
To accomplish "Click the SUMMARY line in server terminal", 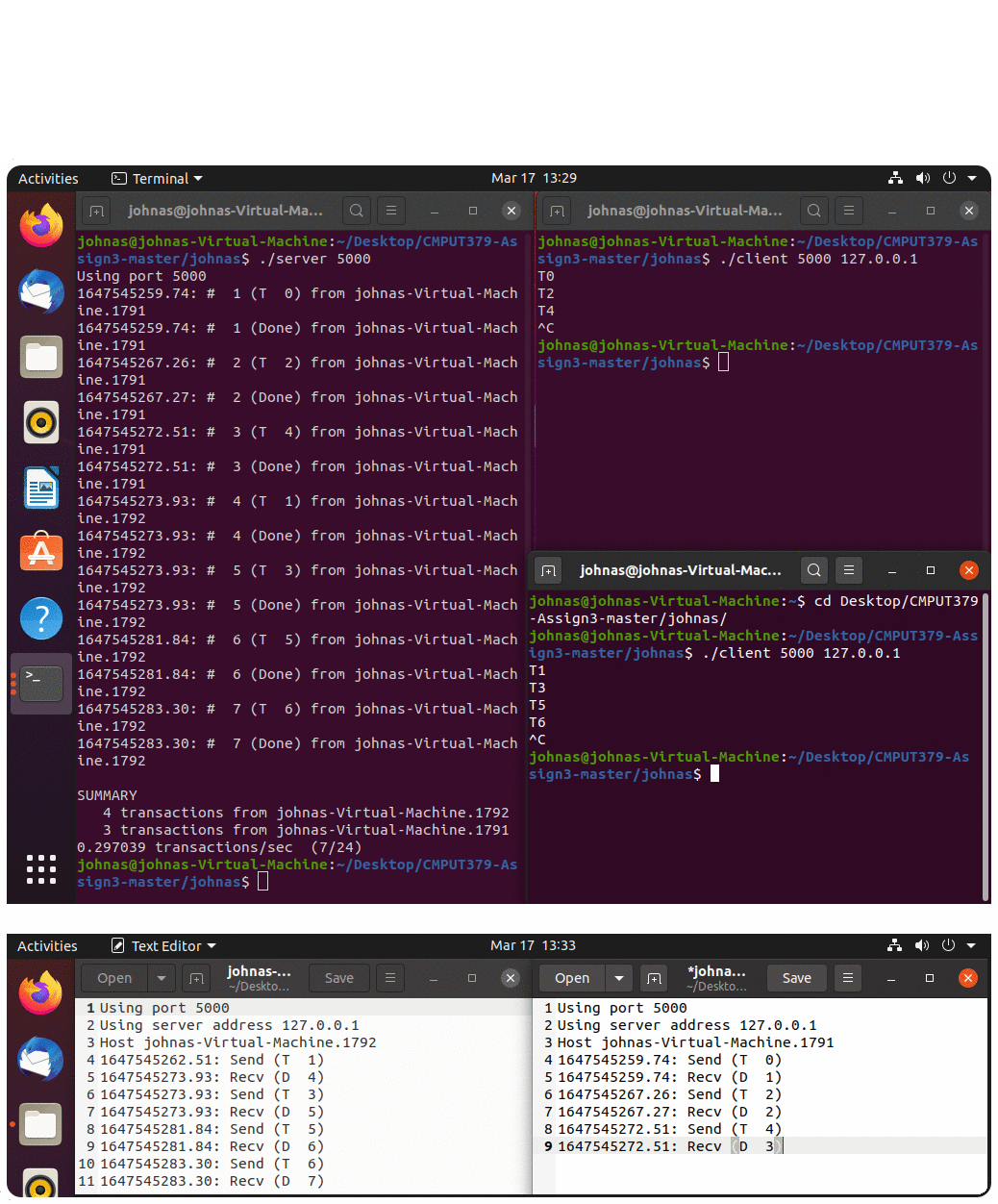I will 107,795.
